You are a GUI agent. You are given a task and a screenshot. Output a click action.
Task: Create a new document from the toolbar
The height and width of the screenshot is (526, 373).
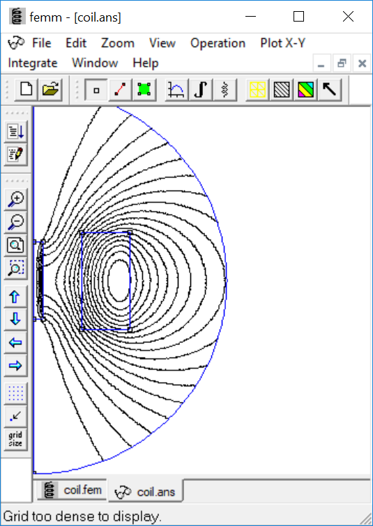click(26, 90)
